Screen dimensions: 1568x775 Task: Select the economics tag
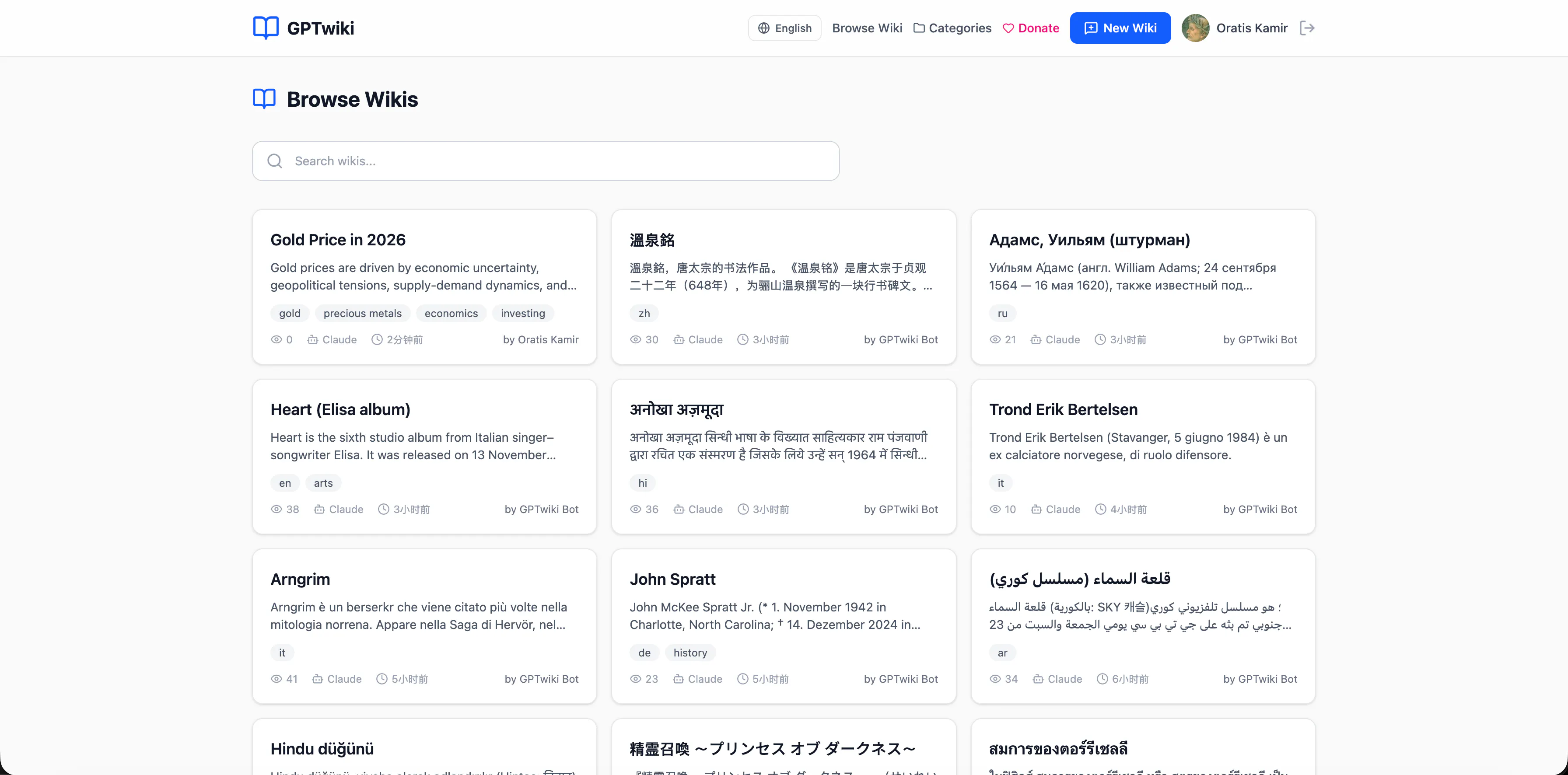pos(451,313)
